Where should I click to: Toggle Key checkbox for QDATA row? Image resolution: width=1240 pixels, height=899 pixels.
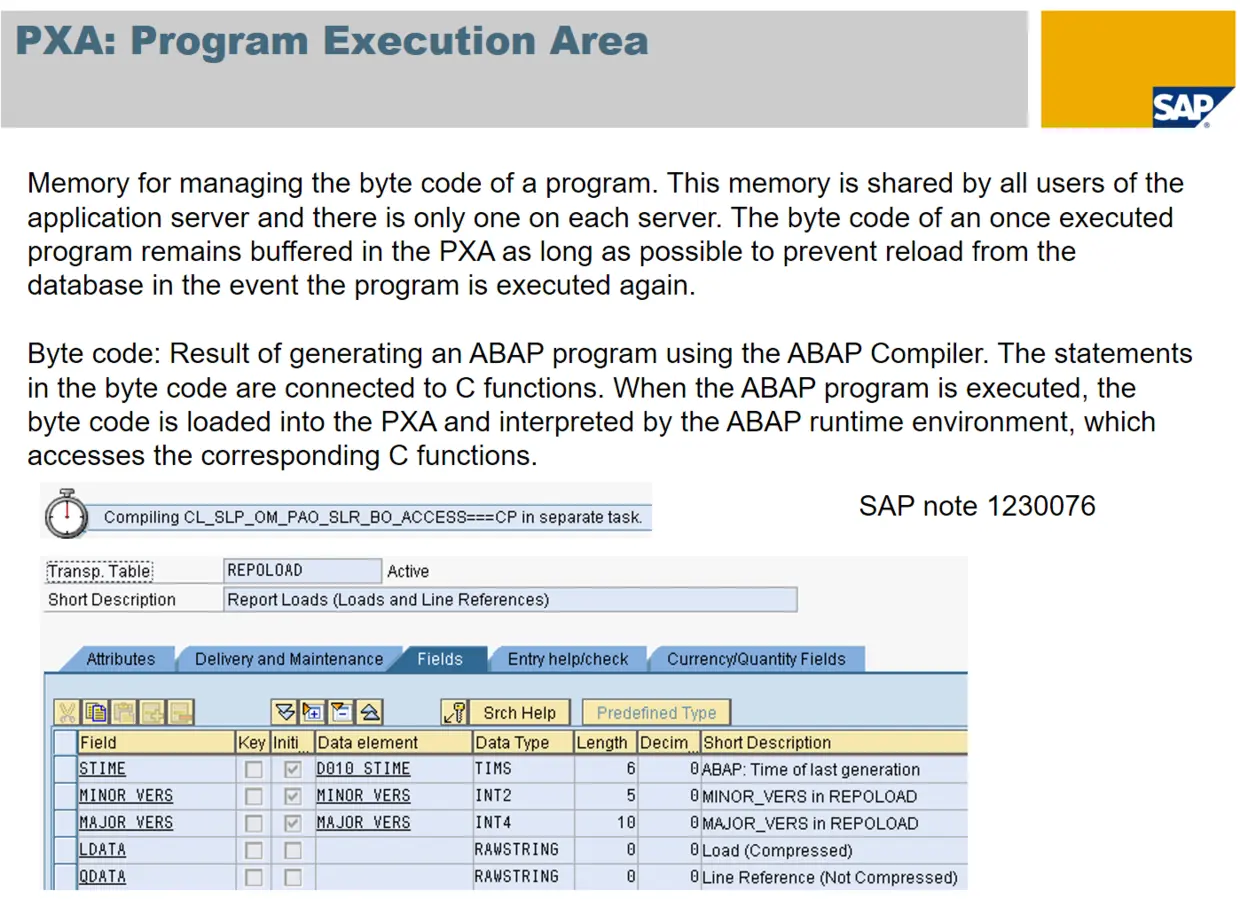point(254,877)
